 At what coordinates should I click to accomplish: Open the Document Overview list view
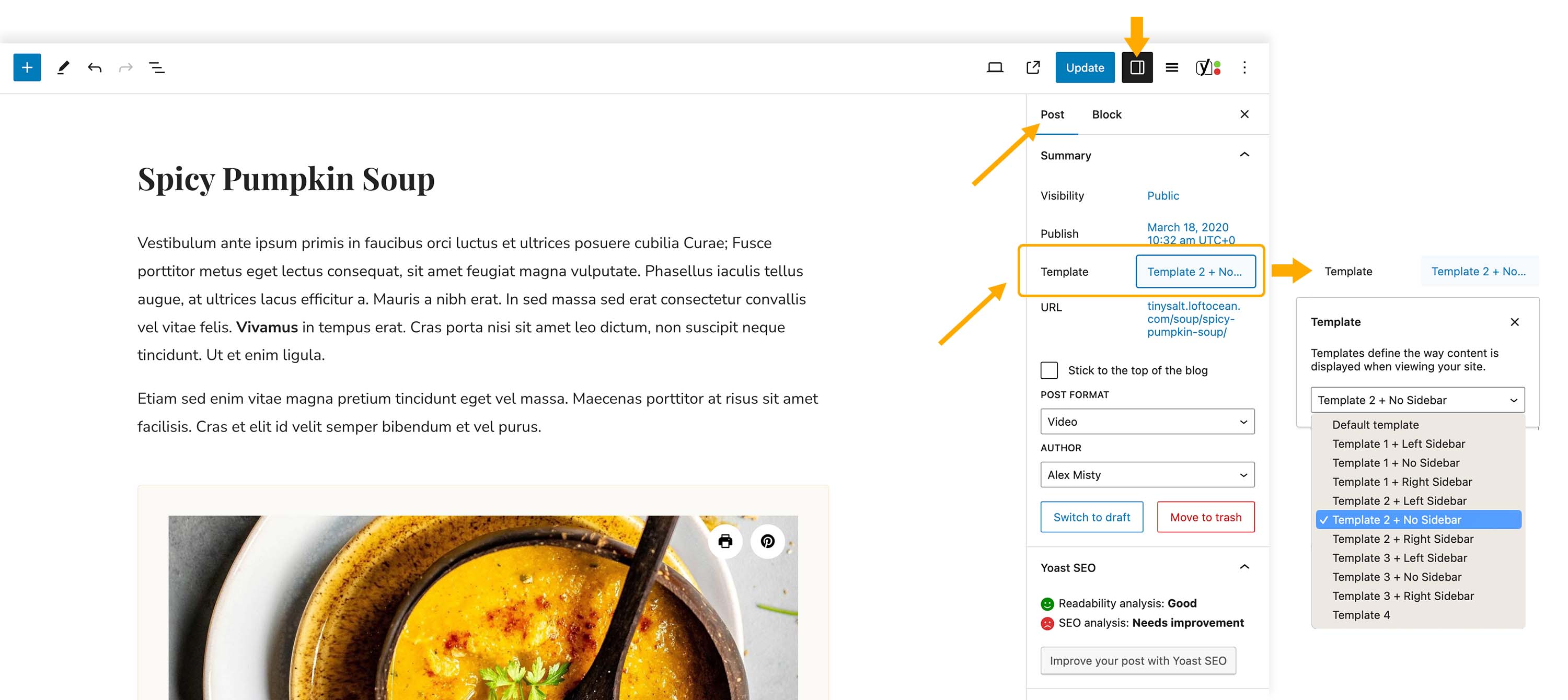[156, 67]
